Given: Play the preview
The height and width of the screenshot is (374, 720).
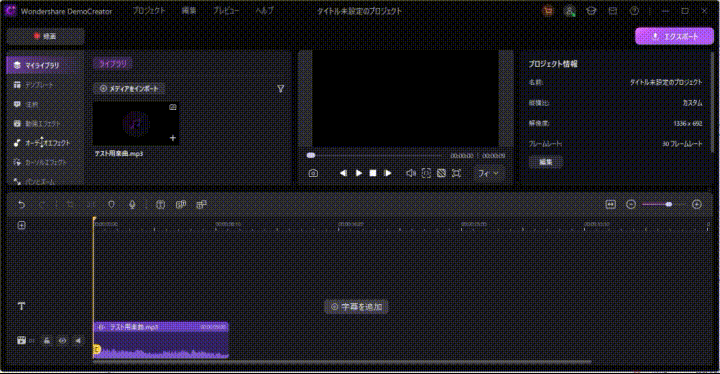Looking at the screenshot, I should (x=359, y=173).
